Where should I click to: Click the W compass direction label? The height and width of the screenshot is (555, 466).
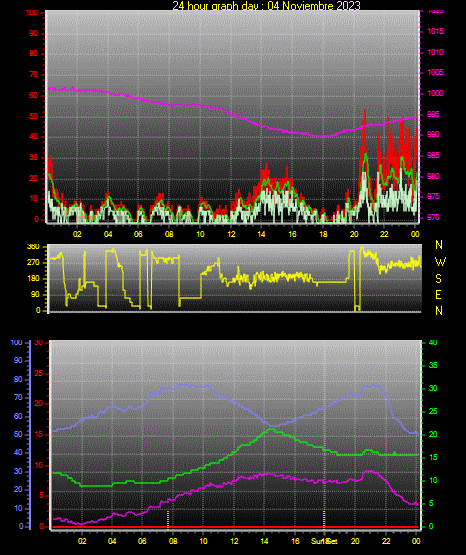[440, 262]
